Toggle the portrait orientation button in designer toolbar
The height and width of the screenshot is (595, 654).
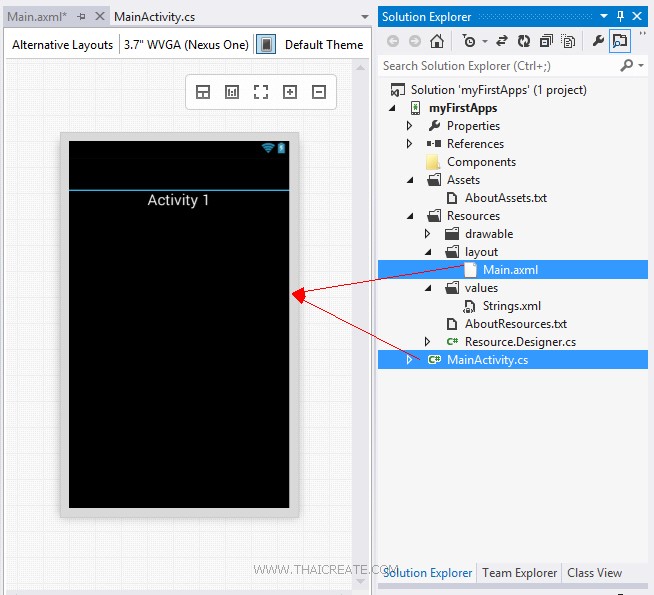(266, 44)
